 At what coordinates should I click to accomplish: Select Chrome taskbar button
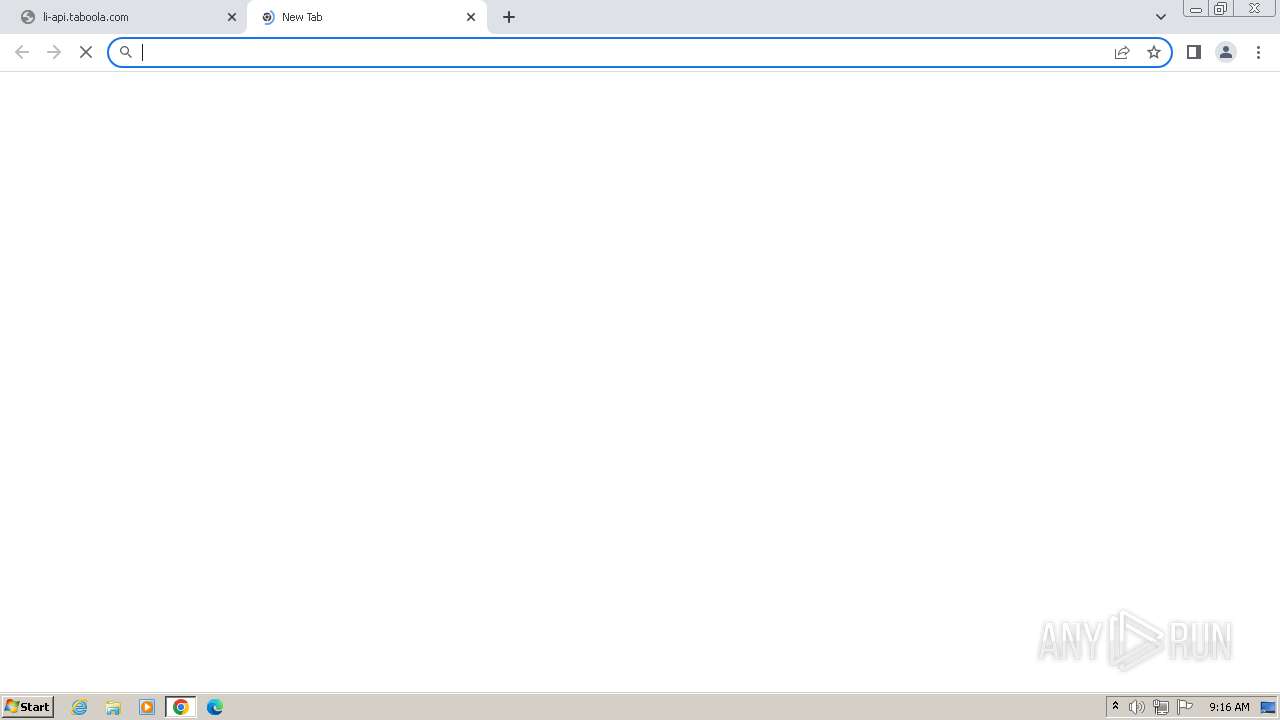(x=181, y=707)
